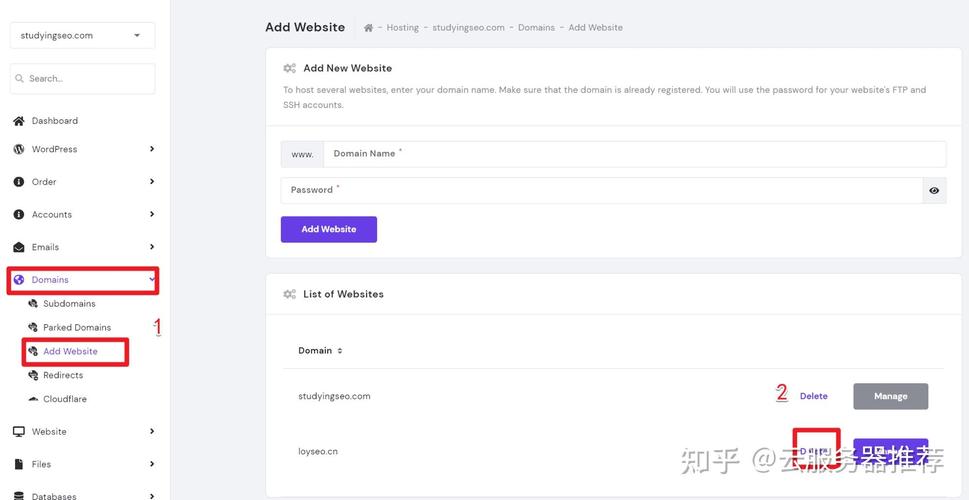Expand the WordPress menu chevron
This screenshot has height=500, width=969.
152,149
